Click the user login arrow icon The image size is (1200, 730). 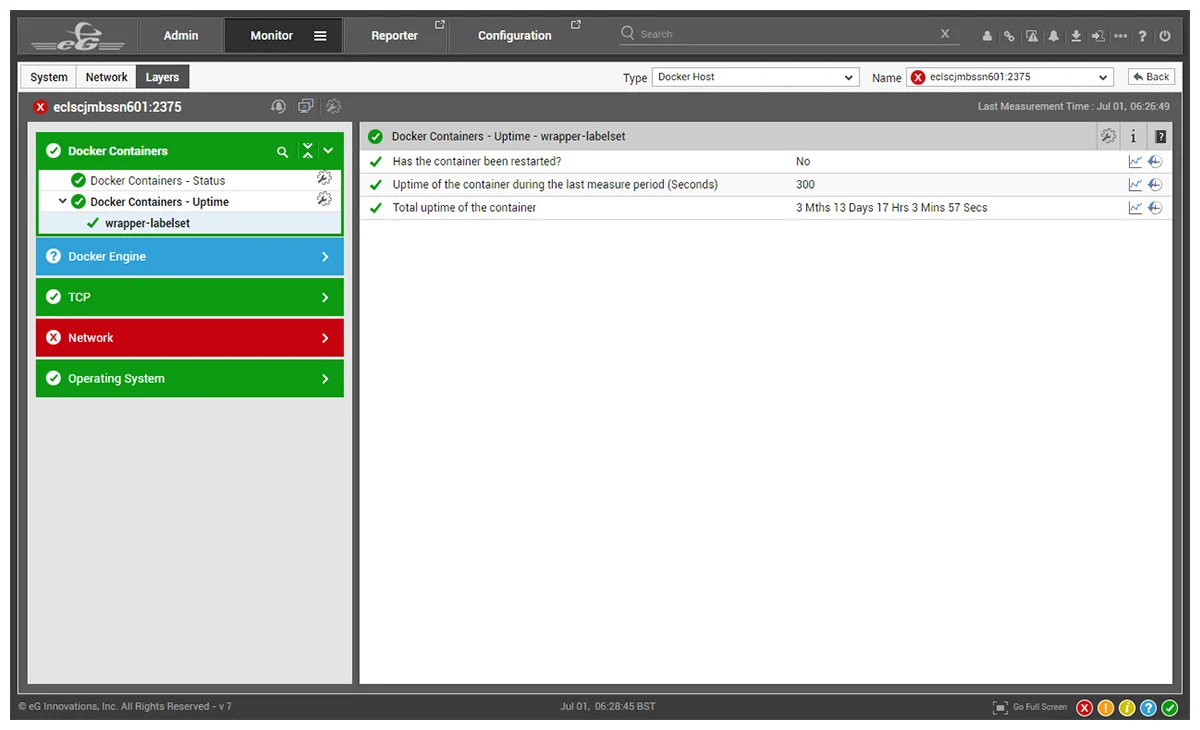click(x=1098, y=36)
